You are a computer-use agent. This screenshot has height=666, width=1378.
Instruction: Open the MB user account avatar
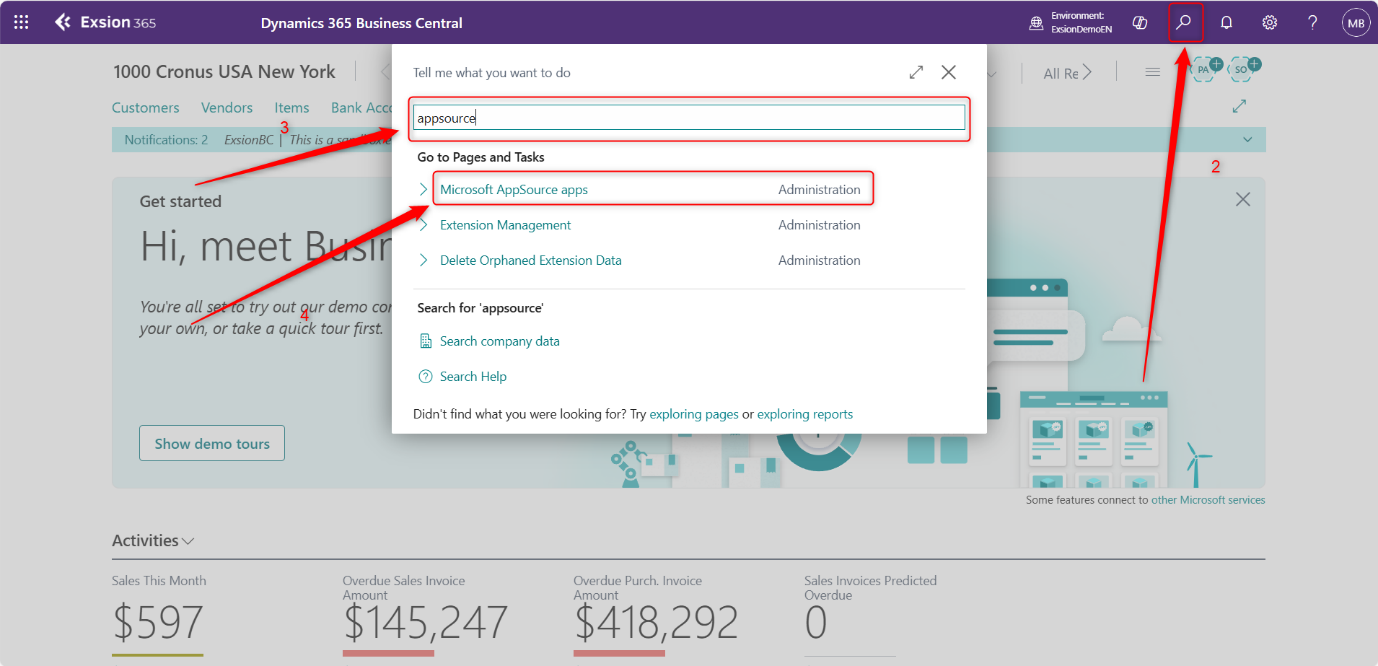click(x=1355, y=22)
